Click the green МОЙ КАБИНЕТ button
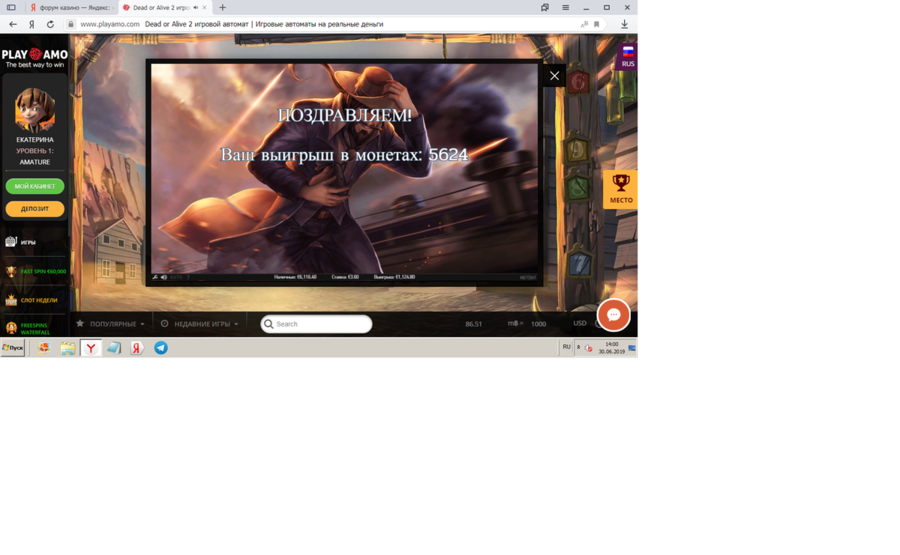 pos(35,186)
